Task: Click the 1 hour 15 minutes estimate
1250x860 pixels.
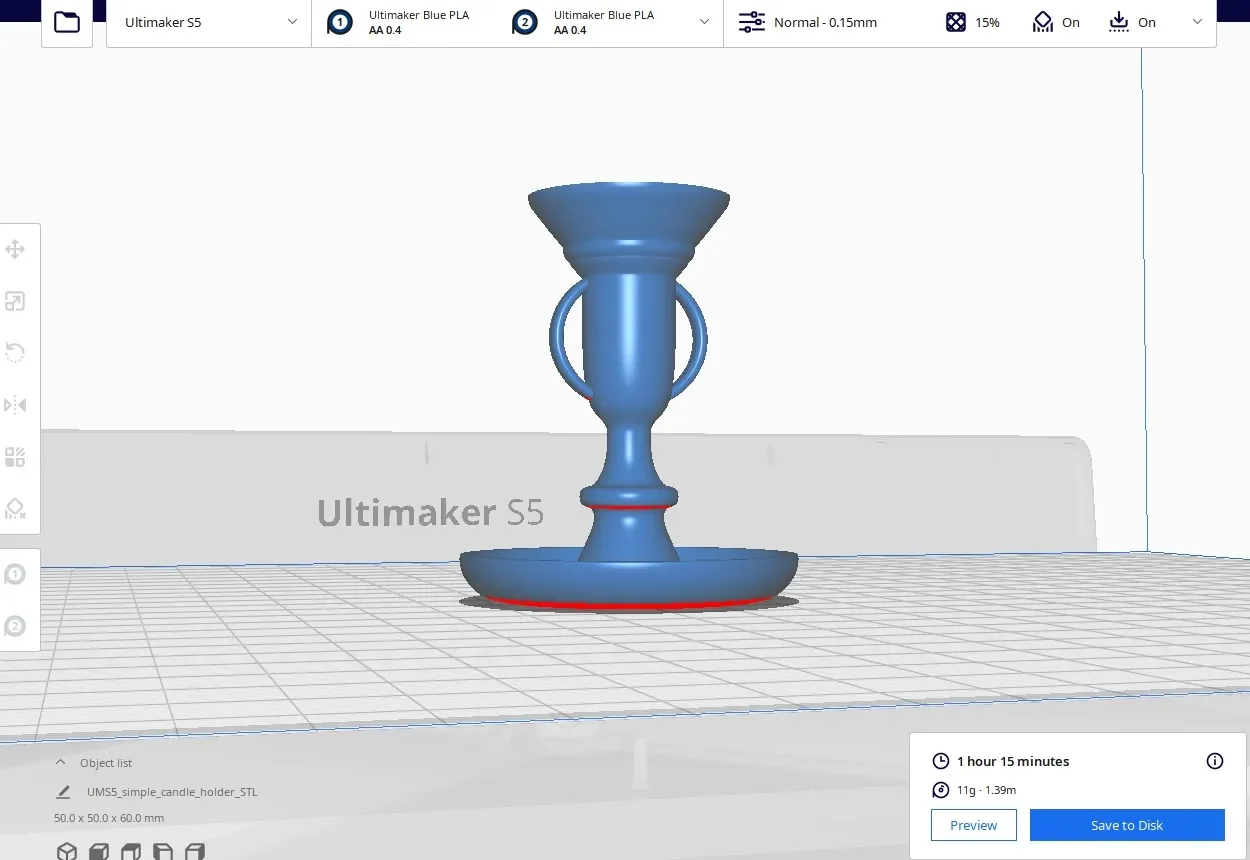Action: coord(1013,761)
